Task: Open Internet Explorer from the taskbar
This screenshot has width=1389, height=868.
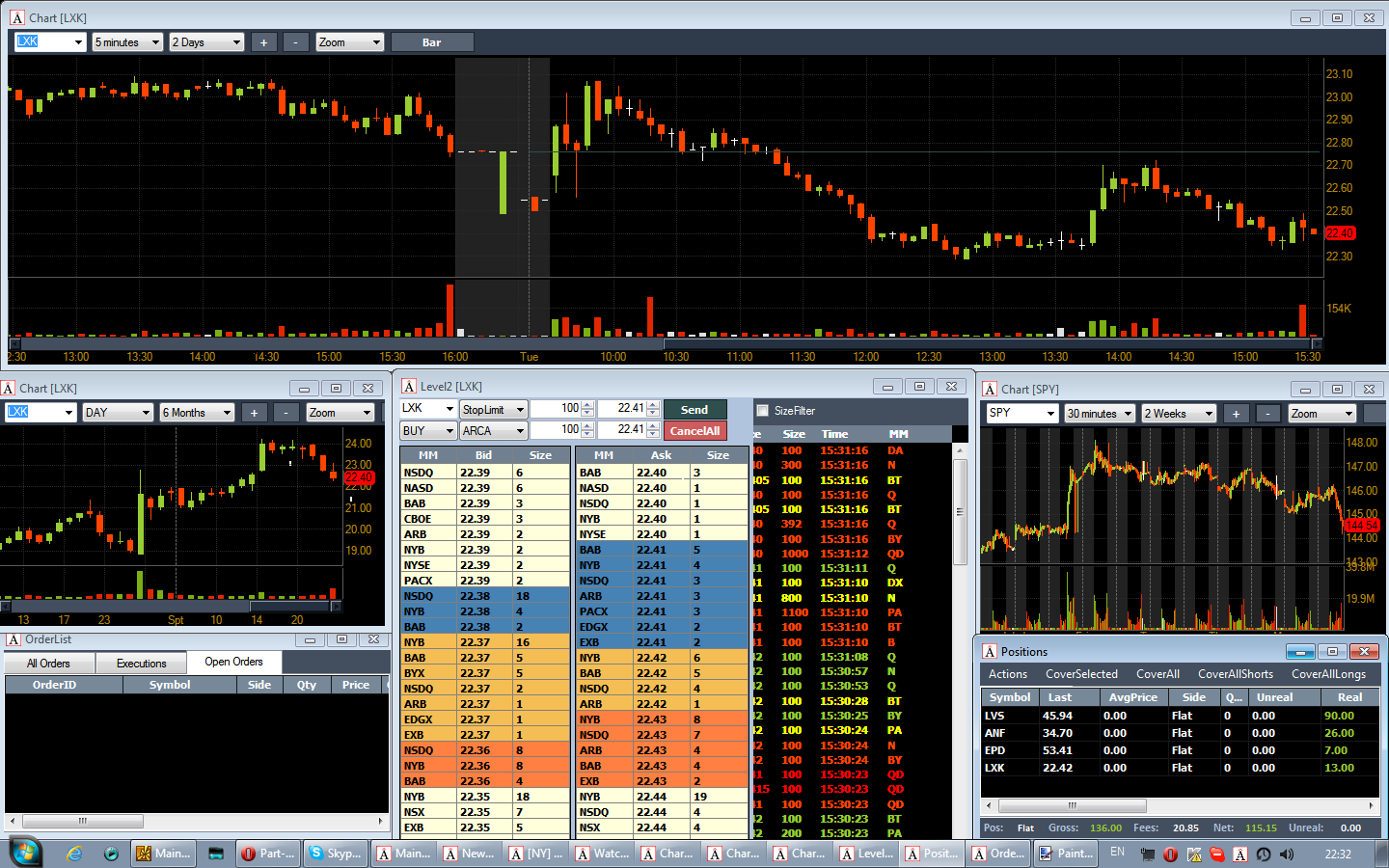Action: click(74, 854)
